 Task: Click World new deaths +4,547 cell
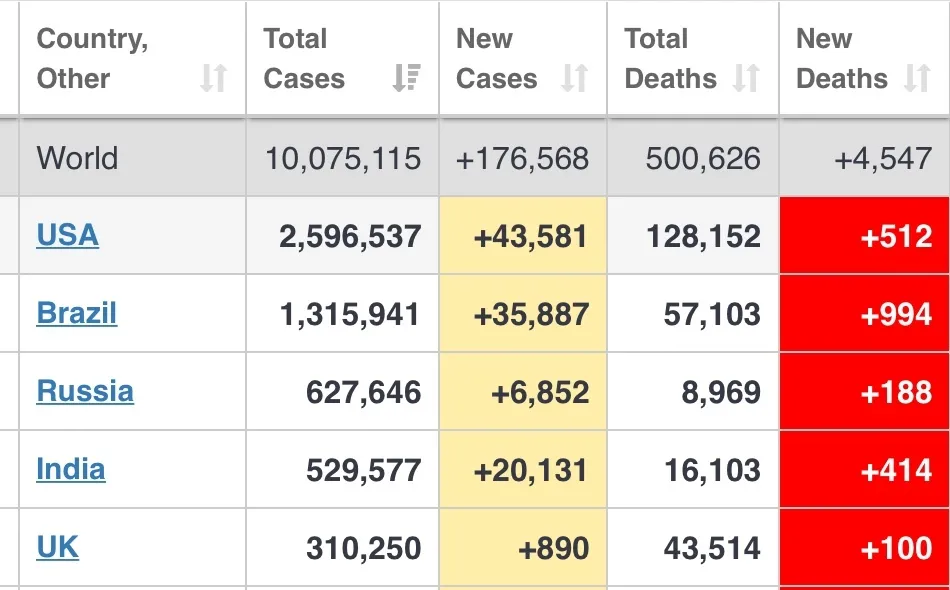tap(865, 158)
